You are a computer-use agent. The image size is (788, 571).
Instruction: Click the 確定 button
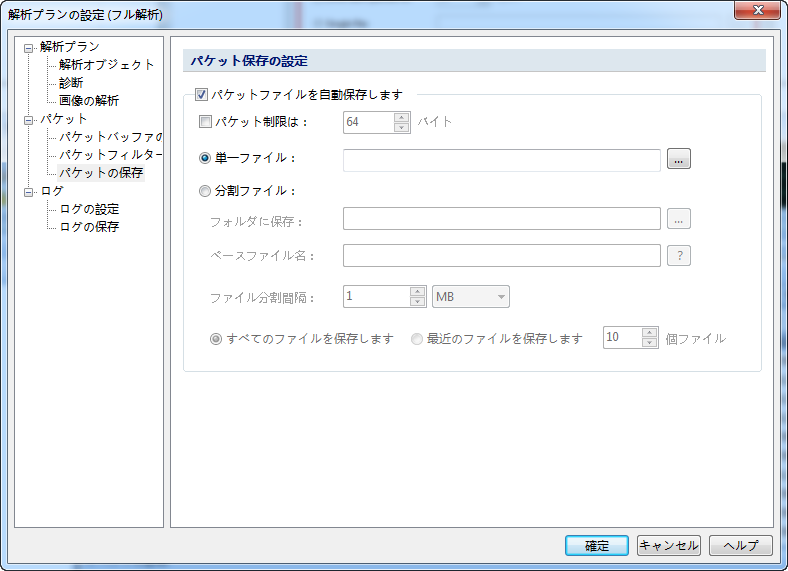[x=597, y=546]
